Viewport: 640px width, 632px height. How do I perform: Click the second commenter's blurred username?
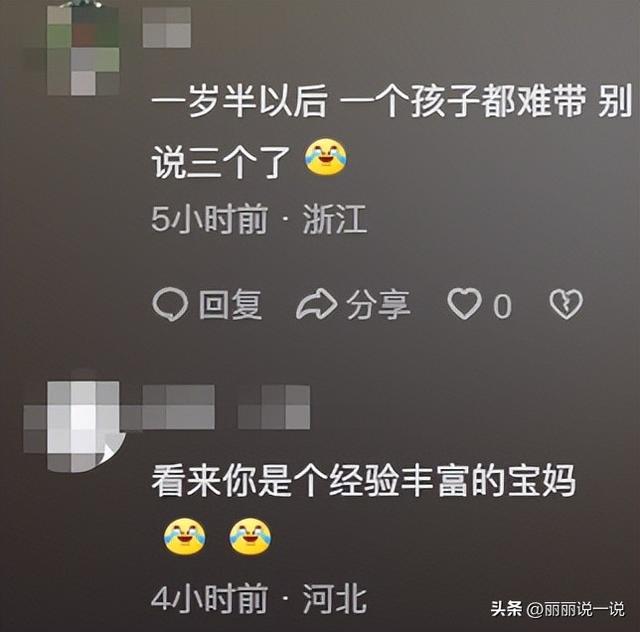[227, 407]
